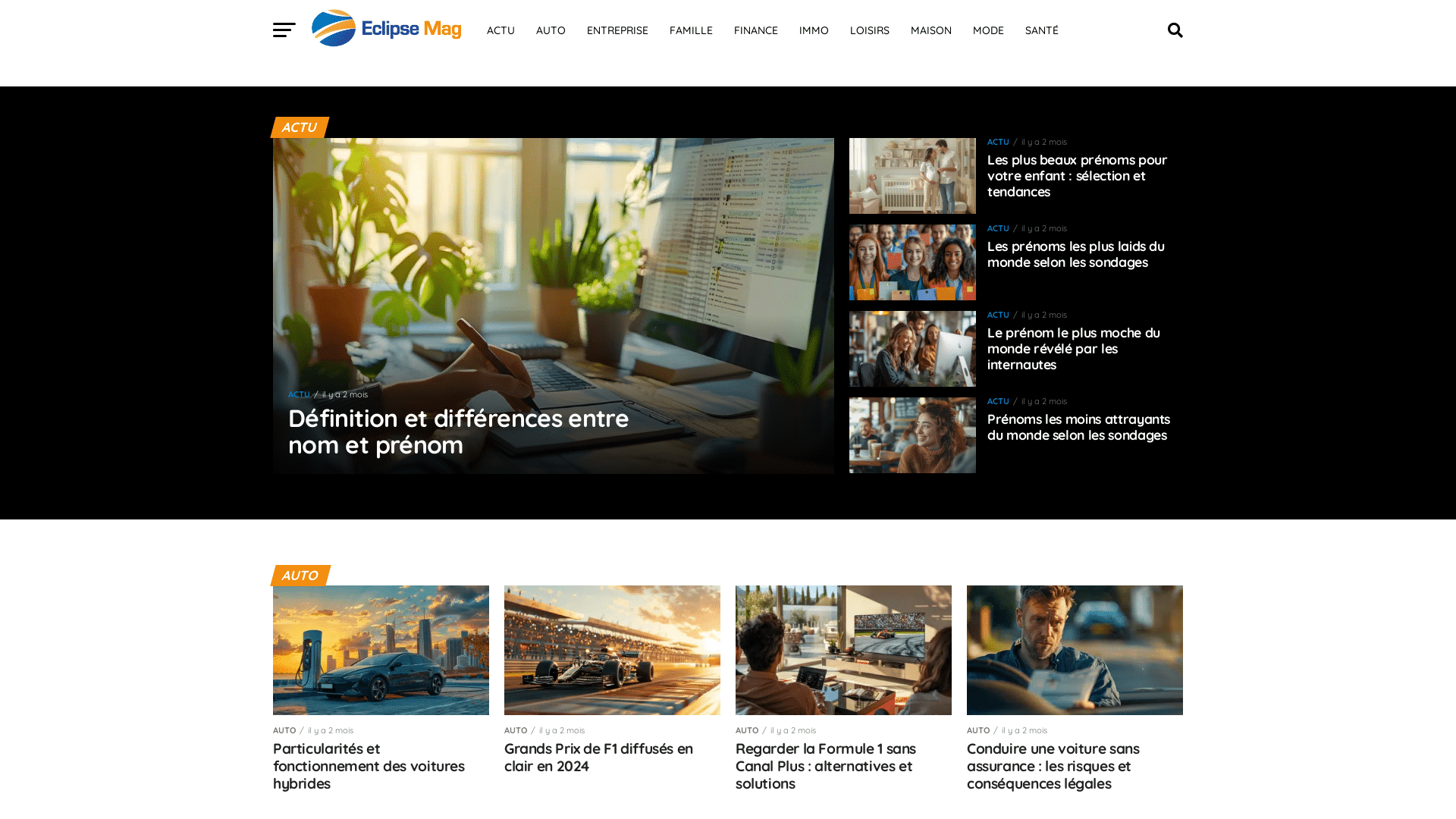This screenshot has width=1456, height=819.
Task: Click the orange AUTO section heading
Action: [x=300, y=576]
